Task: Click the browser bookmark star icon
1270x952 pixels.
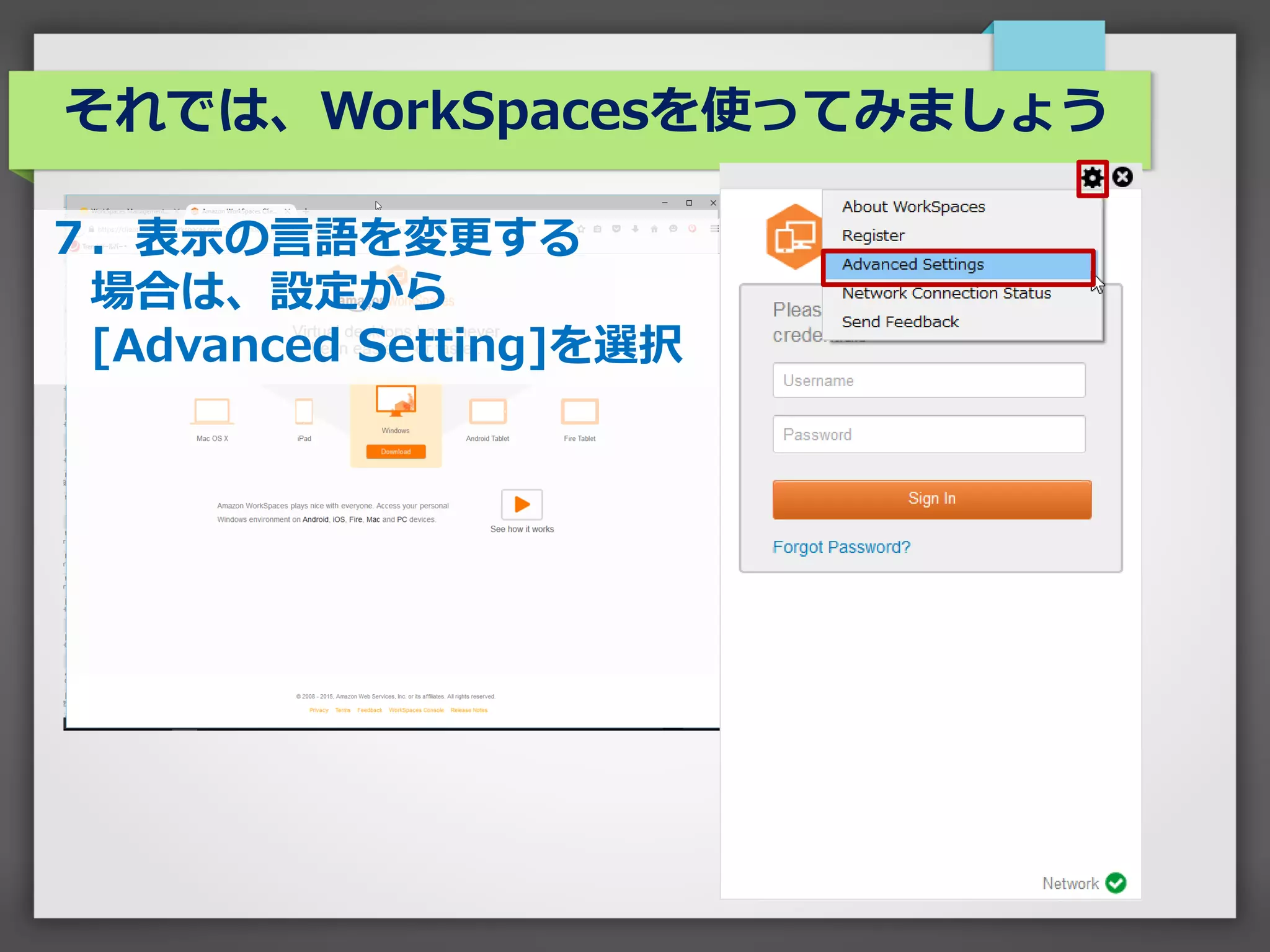Action: (x=581, y=229)
